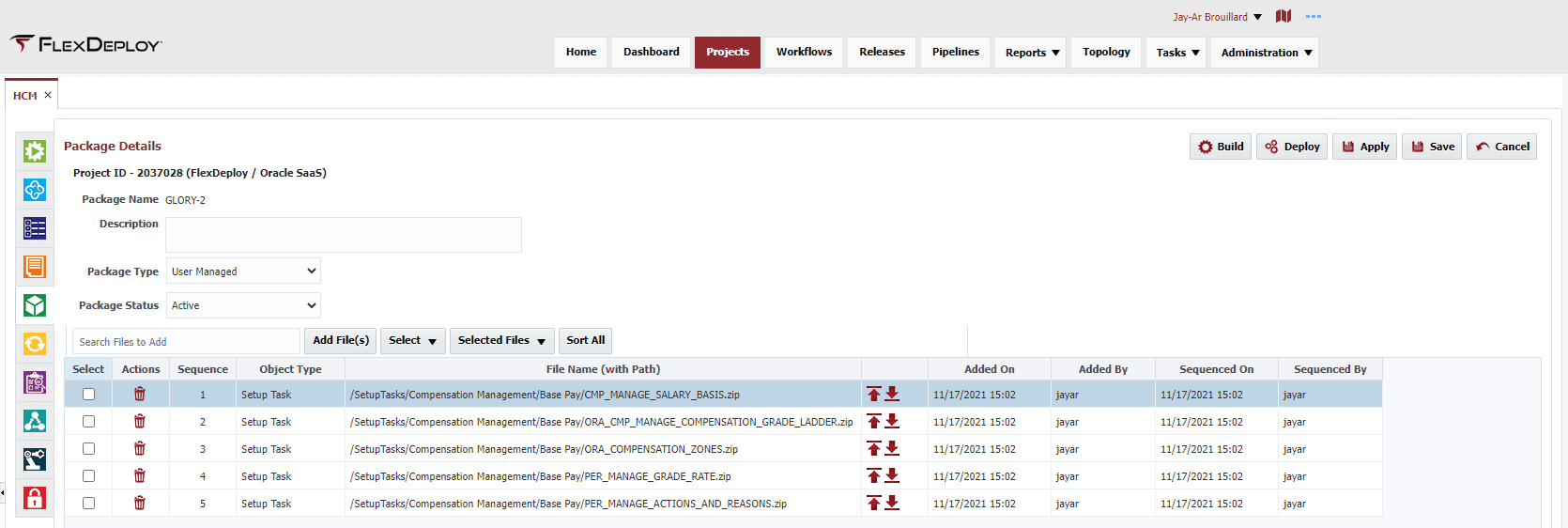
Task: Open the yellow refresh sidebar icon
Action: (x=35, y=344)
